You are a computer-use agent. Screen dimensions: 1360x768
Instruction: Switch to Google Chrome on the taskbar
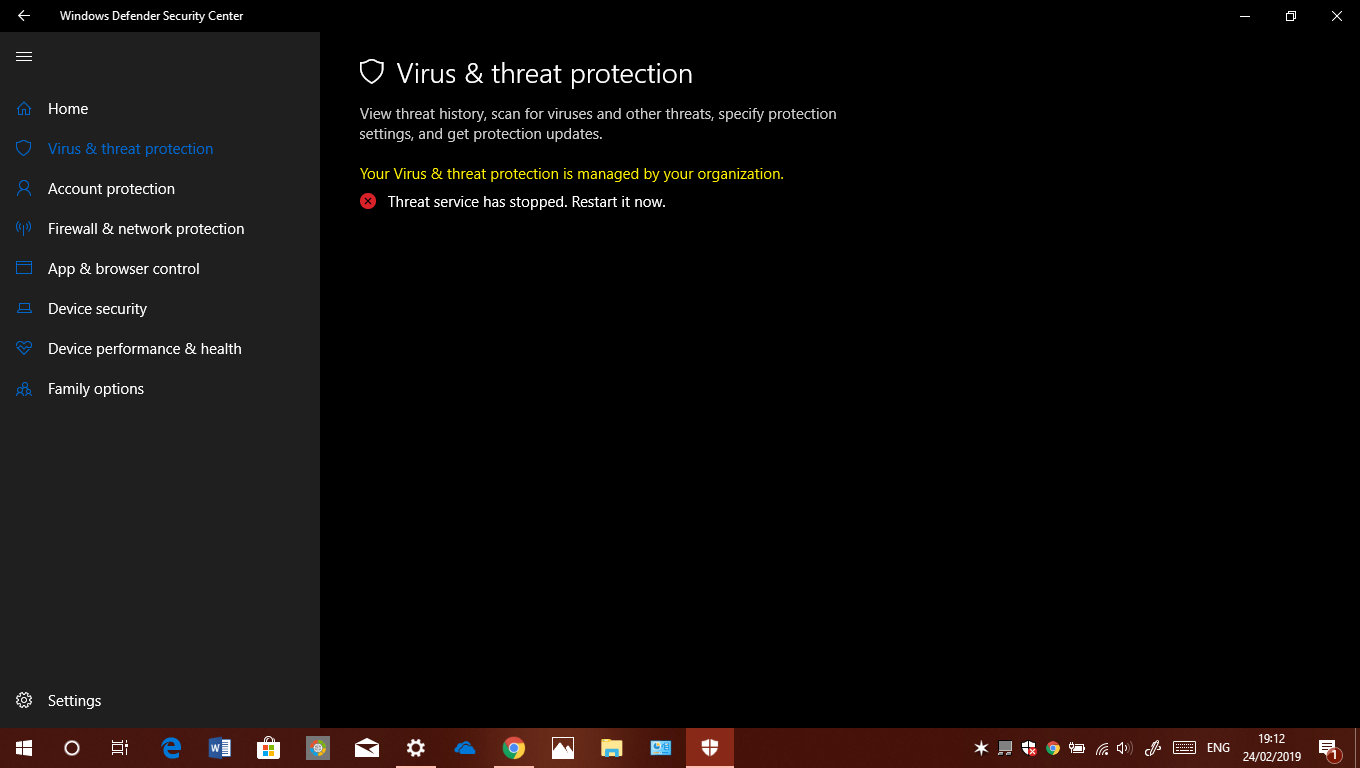pos(514,748)
